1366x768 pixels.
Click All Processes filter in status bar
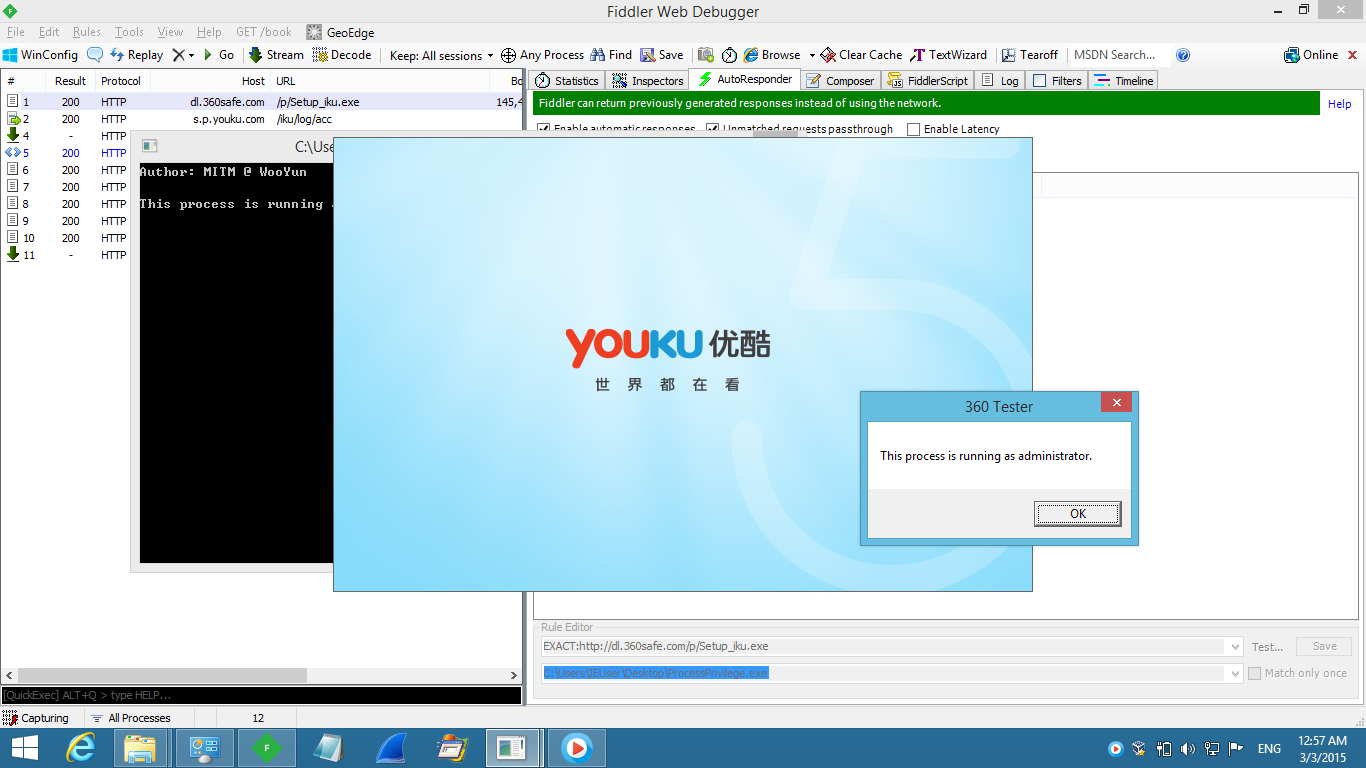(x=131, y=718)
